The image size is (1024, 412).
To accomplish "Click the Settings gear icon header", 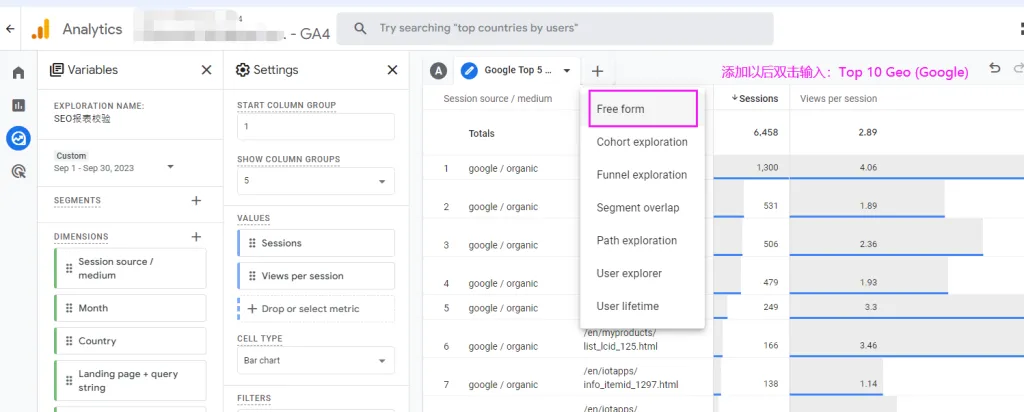I will (x=243, y=70).
